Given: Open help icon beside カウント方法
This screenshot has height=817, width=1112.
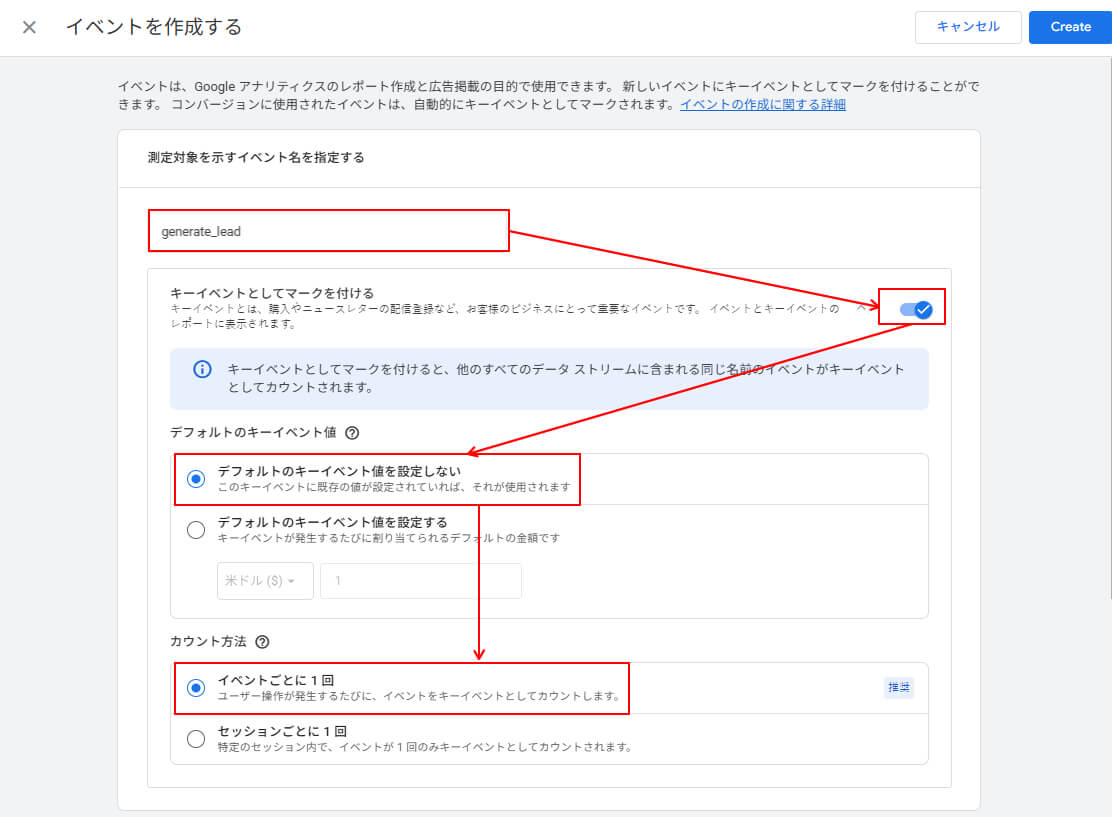Looking at the screenshot, I should click(x=263, y=642).
